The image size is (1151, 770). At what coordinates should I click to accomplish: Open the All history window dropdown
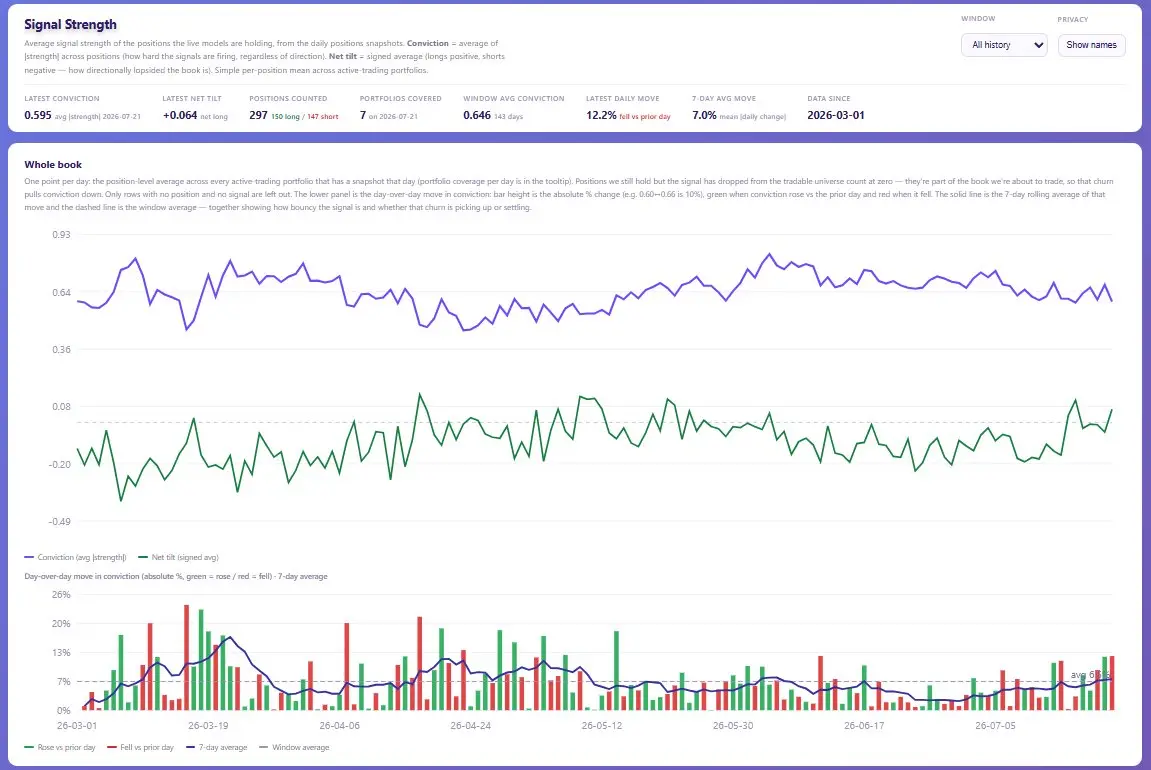click(1003, 45)
